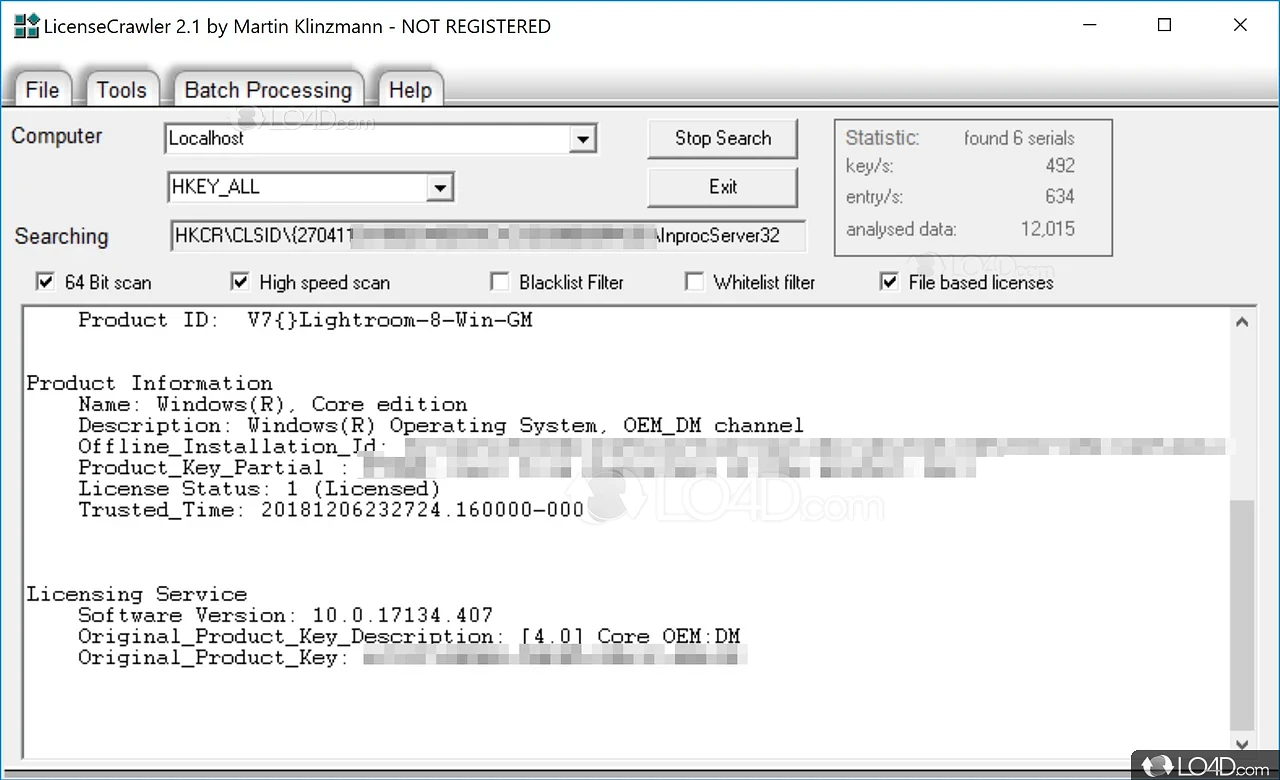This screenshot has width=1280, height=780.
Task: Expand the Computer dropdown arrow next to Localhost
Action: (x=583, y=139)
